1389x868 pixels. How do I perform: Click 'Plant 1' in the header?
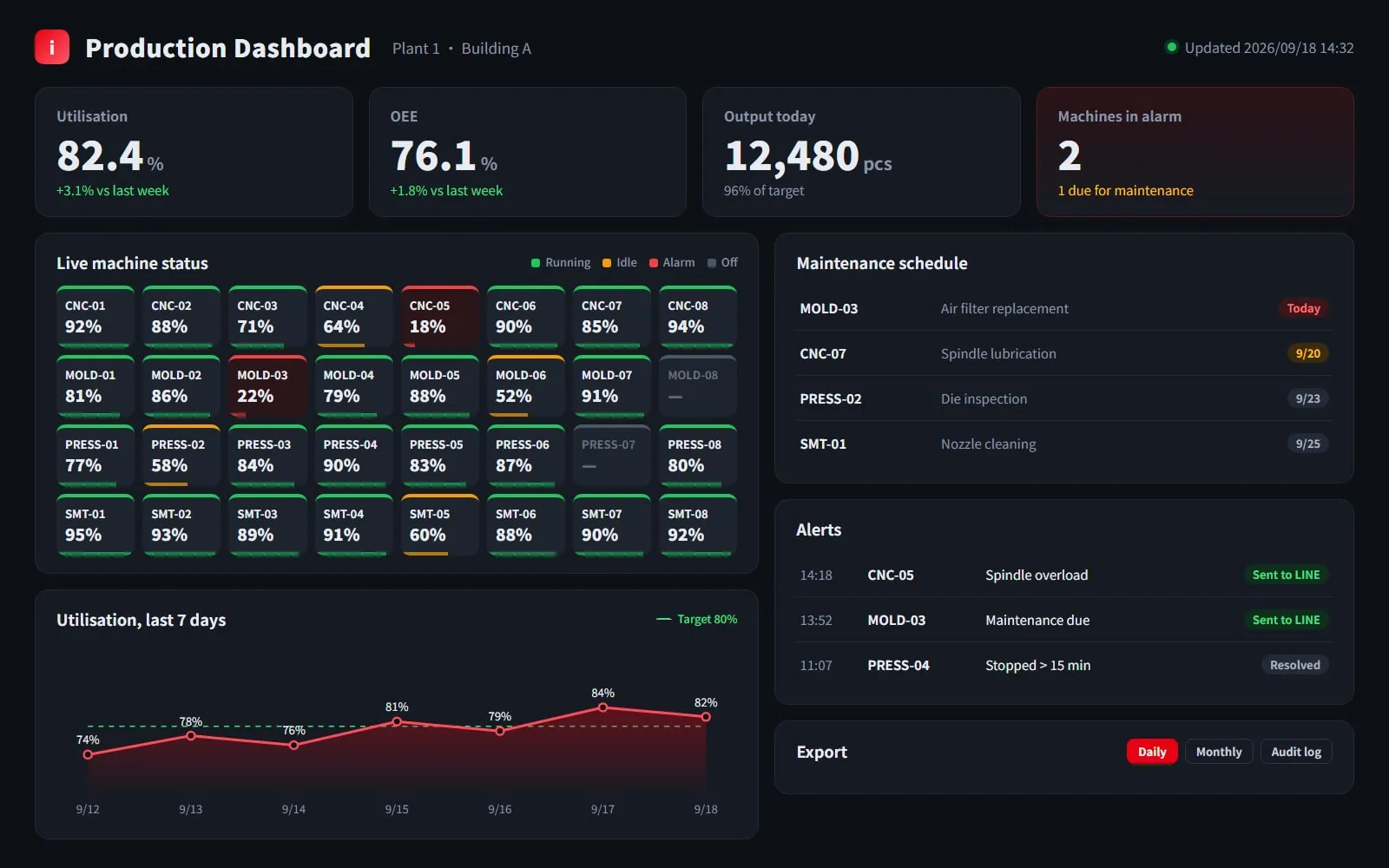(416, 49)
